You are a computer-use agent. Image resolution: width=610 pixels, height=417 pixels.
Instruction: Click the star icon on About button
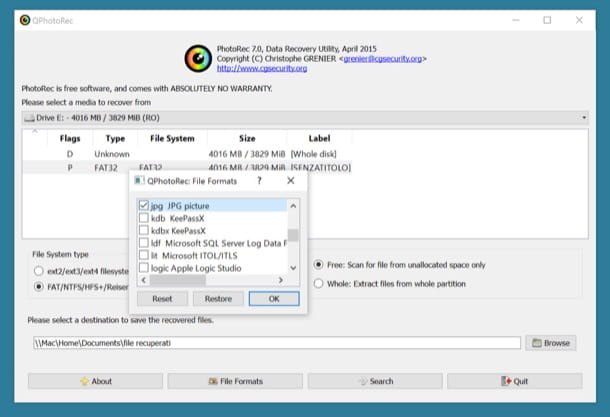click(x=84, y=381)
